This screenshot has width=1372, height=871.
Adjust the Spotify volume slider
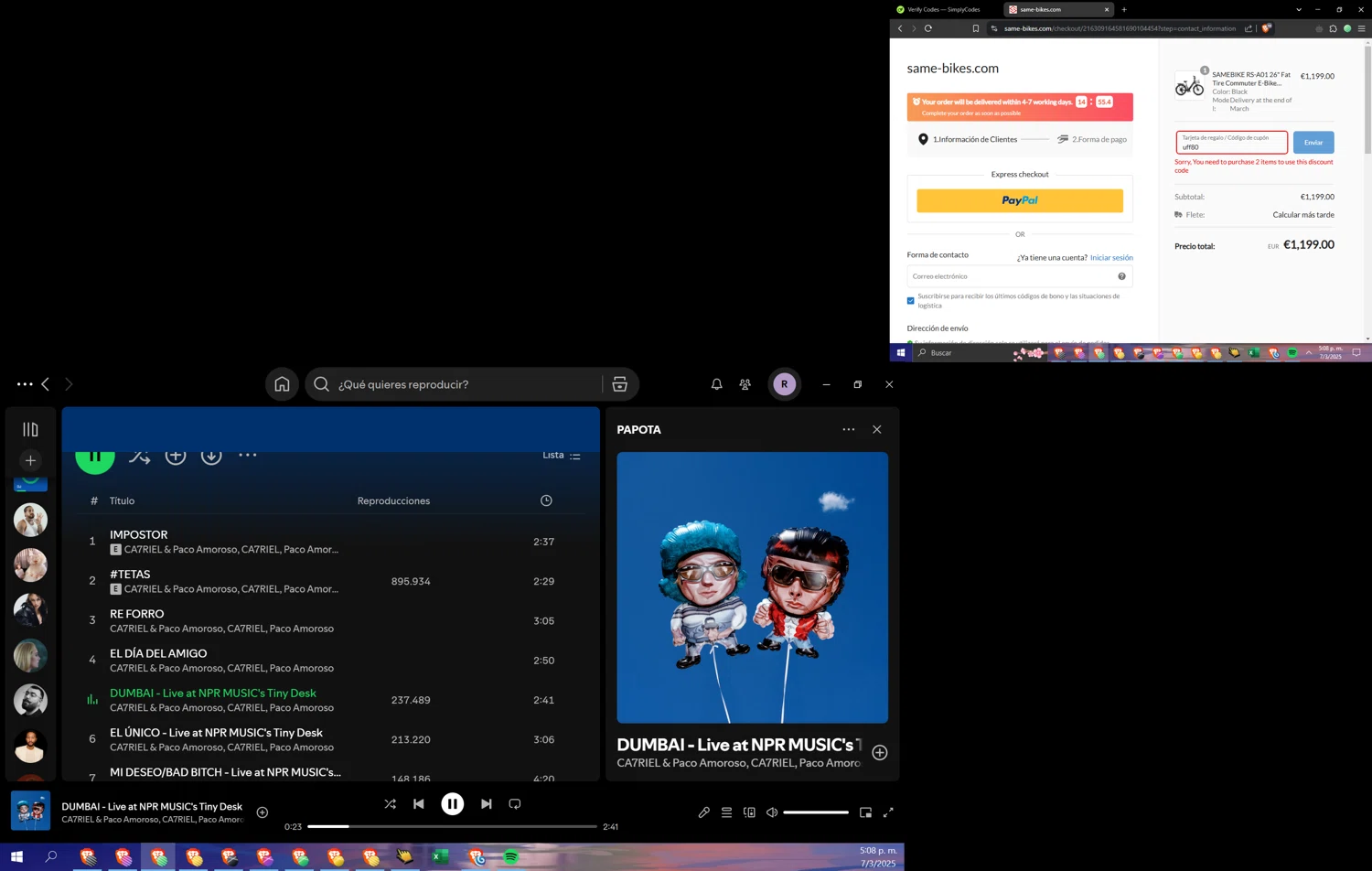(x=816, y=812)
